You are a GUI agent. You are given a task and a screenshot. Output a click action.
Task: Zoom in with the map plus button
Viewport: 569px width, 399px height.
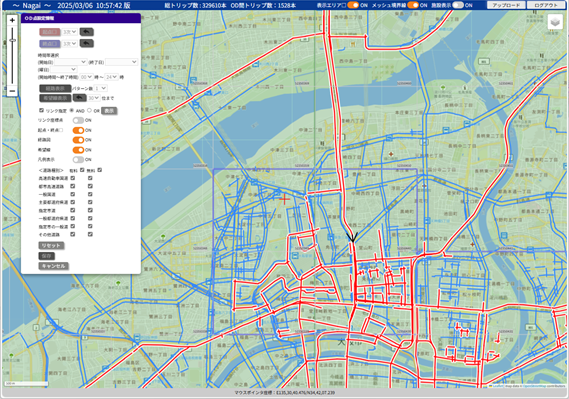click(12, 20)
